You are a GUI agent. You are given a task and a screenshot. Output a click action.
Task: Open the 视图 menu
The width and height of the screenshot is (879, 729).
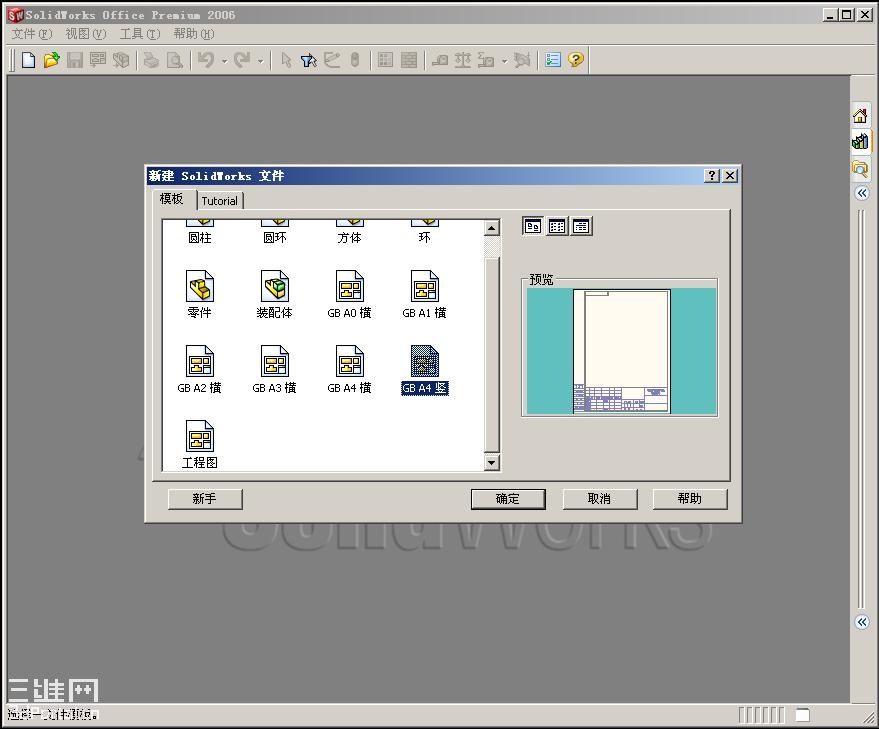(86, 34)
